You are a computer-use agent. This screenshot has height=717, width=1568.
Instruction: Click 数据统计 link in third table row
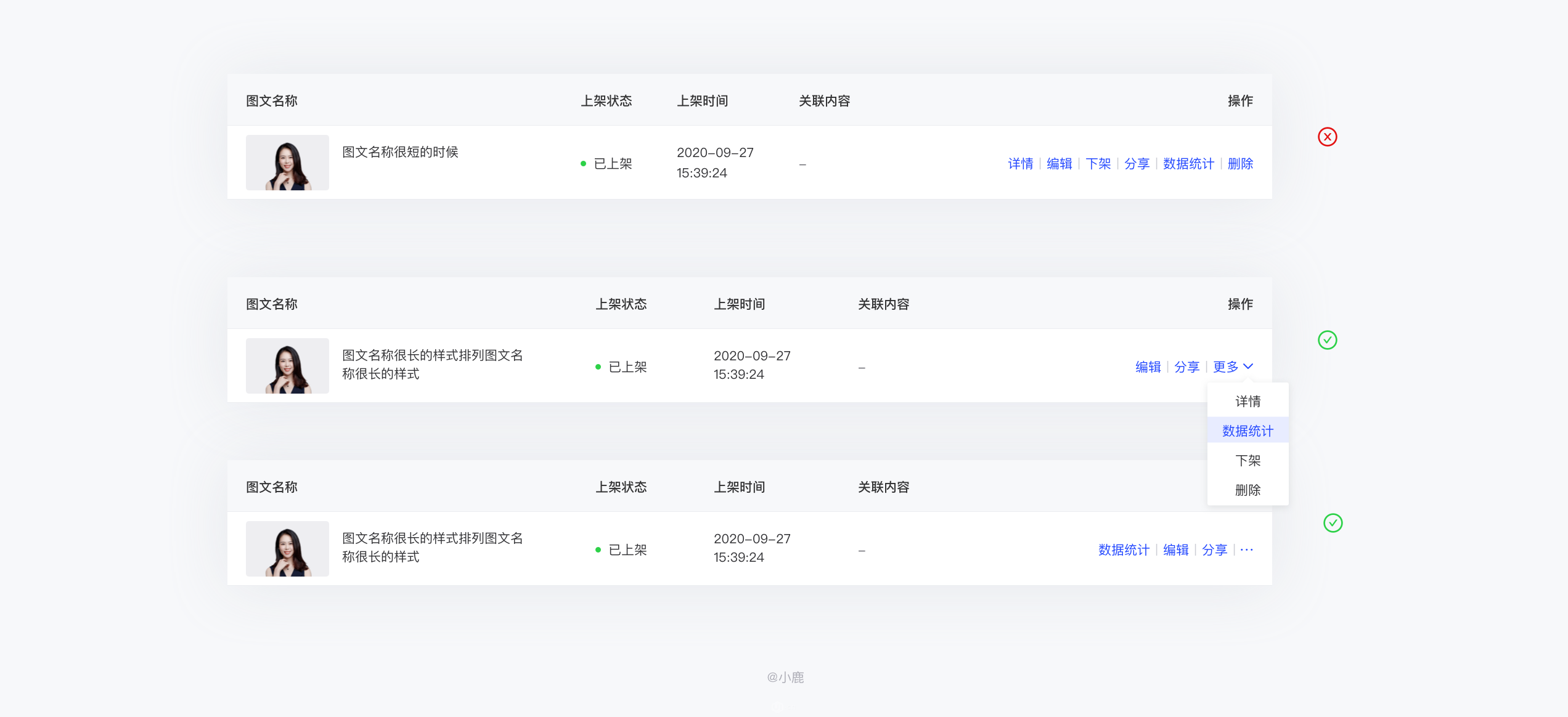tap(1124, 550)
